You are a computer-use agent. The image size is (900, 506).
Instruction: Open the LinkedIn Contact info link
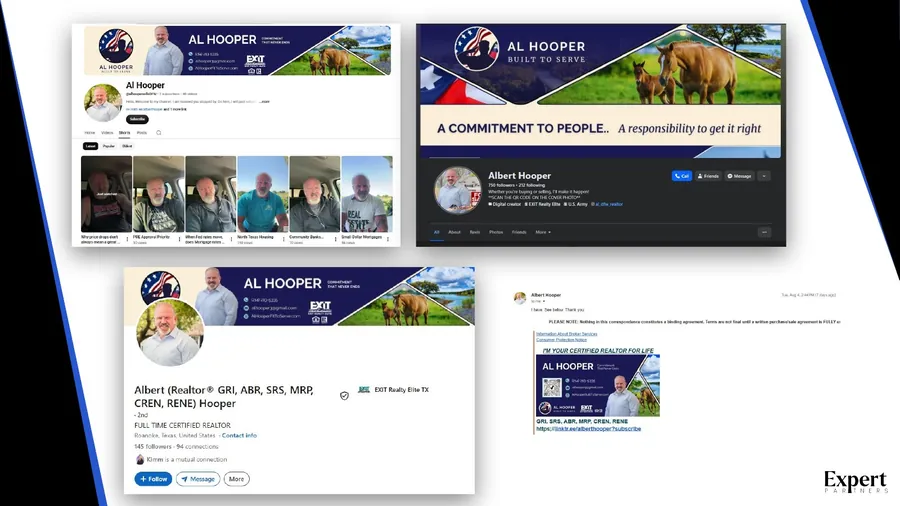coord(239,435)
